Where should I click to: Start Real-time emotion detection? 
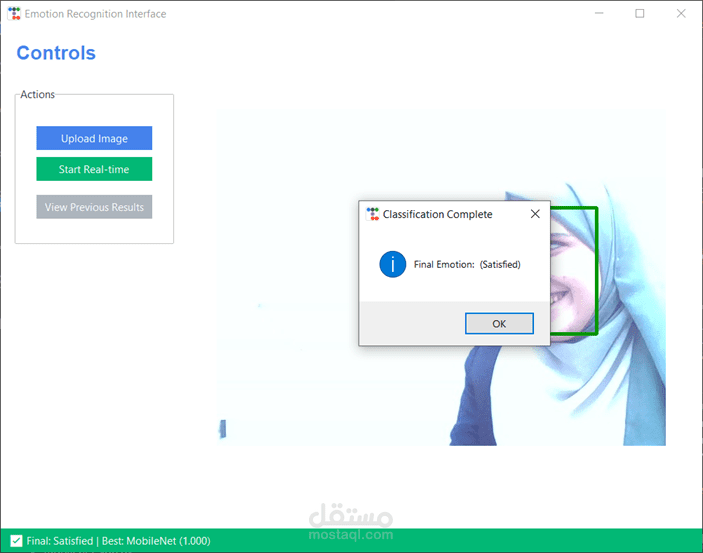[x=94, y=169]
